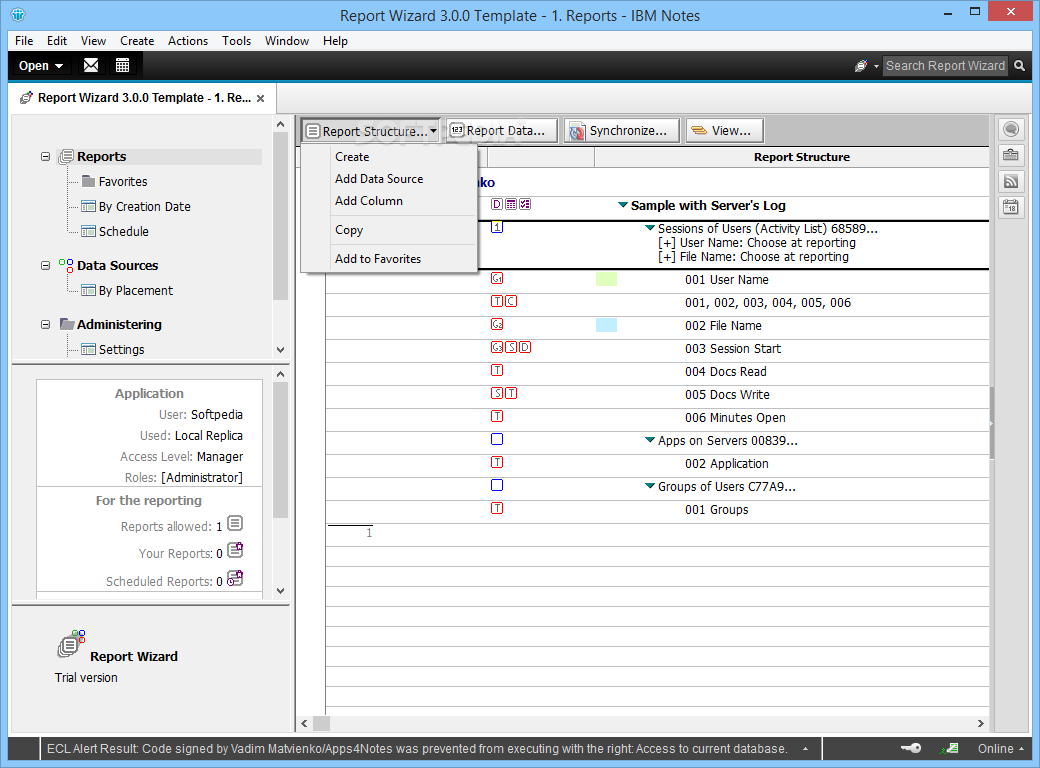The height and width of the screenshot is (768, 1040).
Task: Click the Report Wizard logo icon
Action: pyautogui.click(x=72, y=643)
